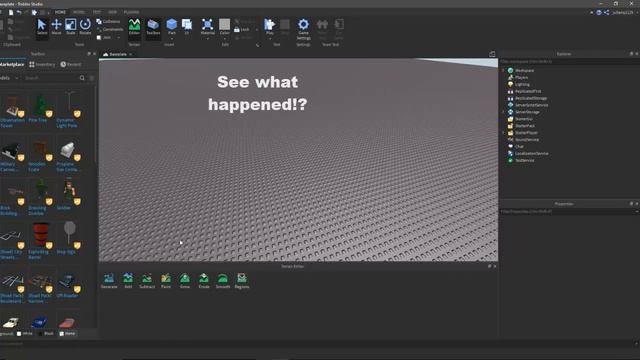Open the Color dropdown arrow
The width and height of the screenshot is (640, 360).
pyautogui.click(x=224, y=39)
